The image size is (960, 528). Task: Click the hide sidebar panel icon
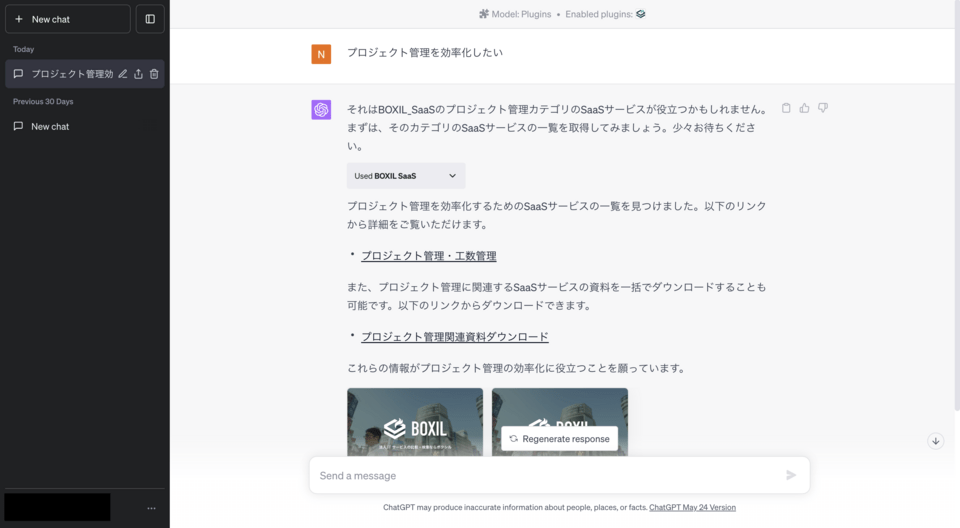click(150, 19)
